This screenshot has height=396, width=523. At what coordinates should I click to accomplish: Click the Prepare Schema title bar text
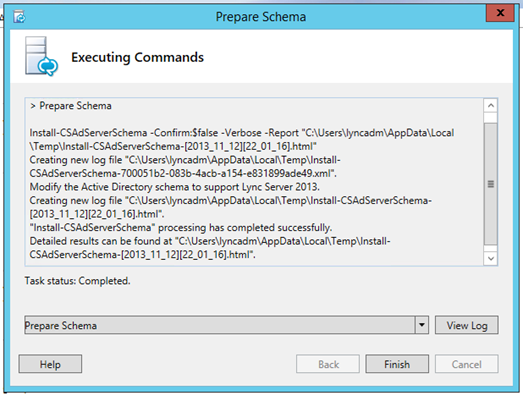click(261, 17)
